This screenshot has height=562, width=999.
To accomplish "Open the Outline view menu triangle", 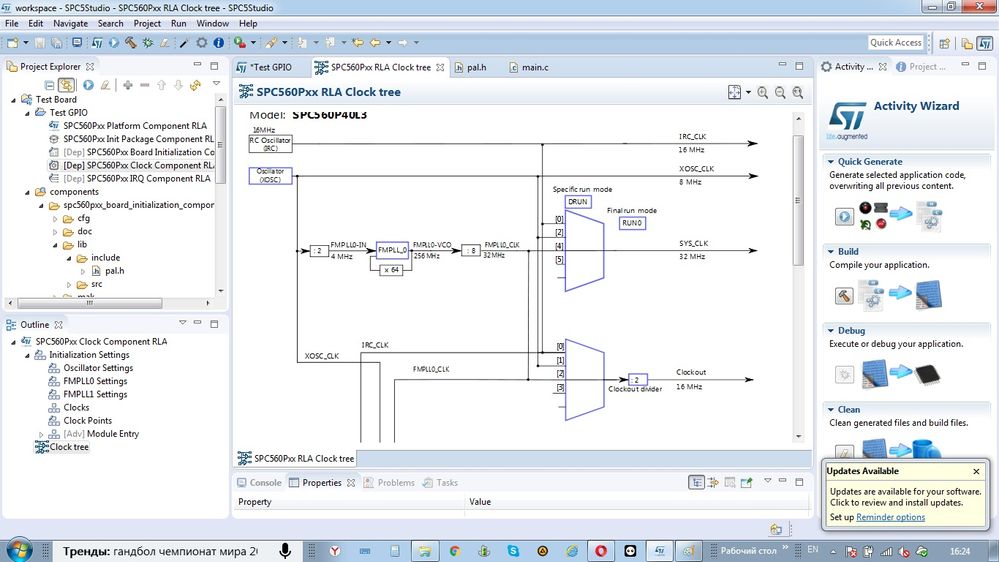I will [x=182, y=323].
